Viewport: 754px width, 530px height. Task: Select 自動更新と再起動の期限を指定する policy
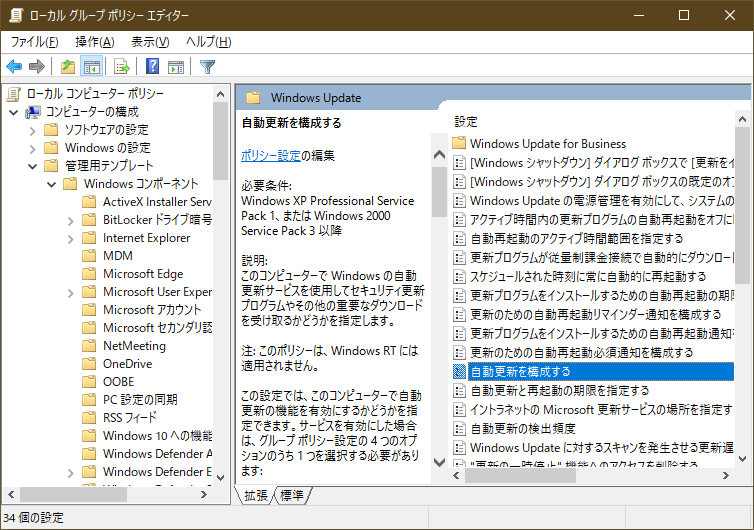(x=560, y=391)
